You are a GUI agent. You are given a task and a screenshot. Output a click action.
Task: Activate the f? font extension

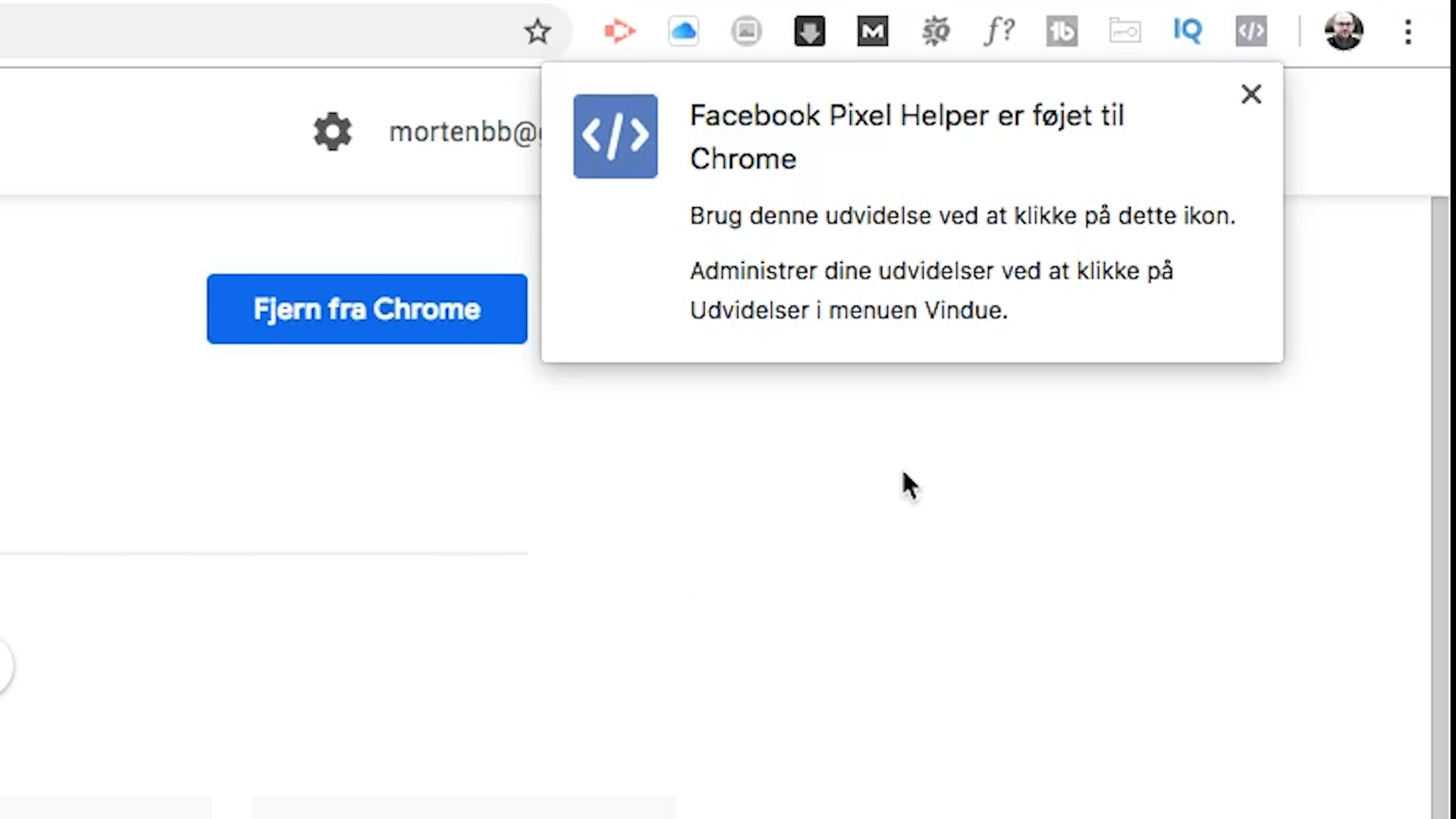click(999, 32)
